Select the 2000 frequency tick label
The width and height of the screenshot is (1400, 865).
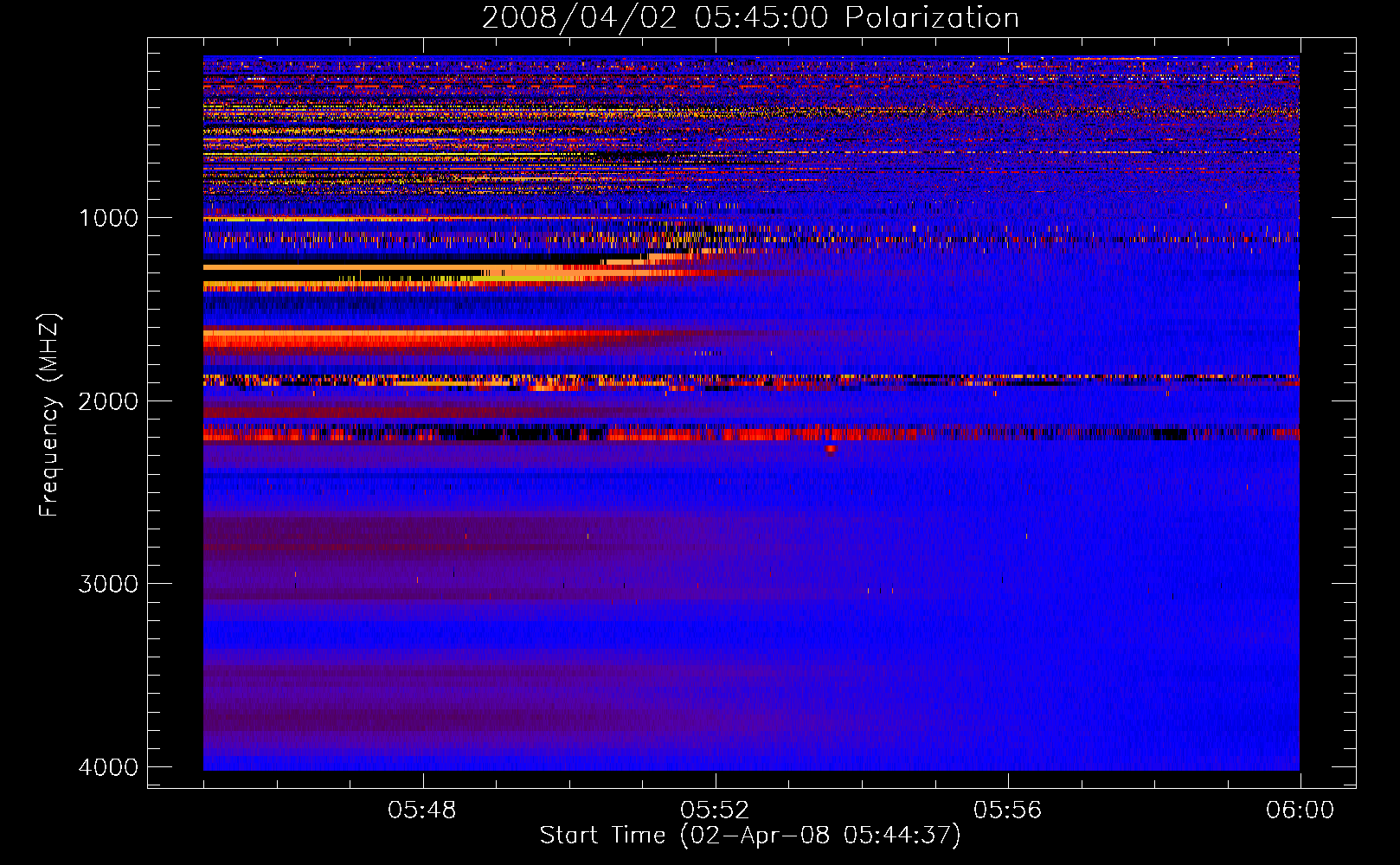108,401
